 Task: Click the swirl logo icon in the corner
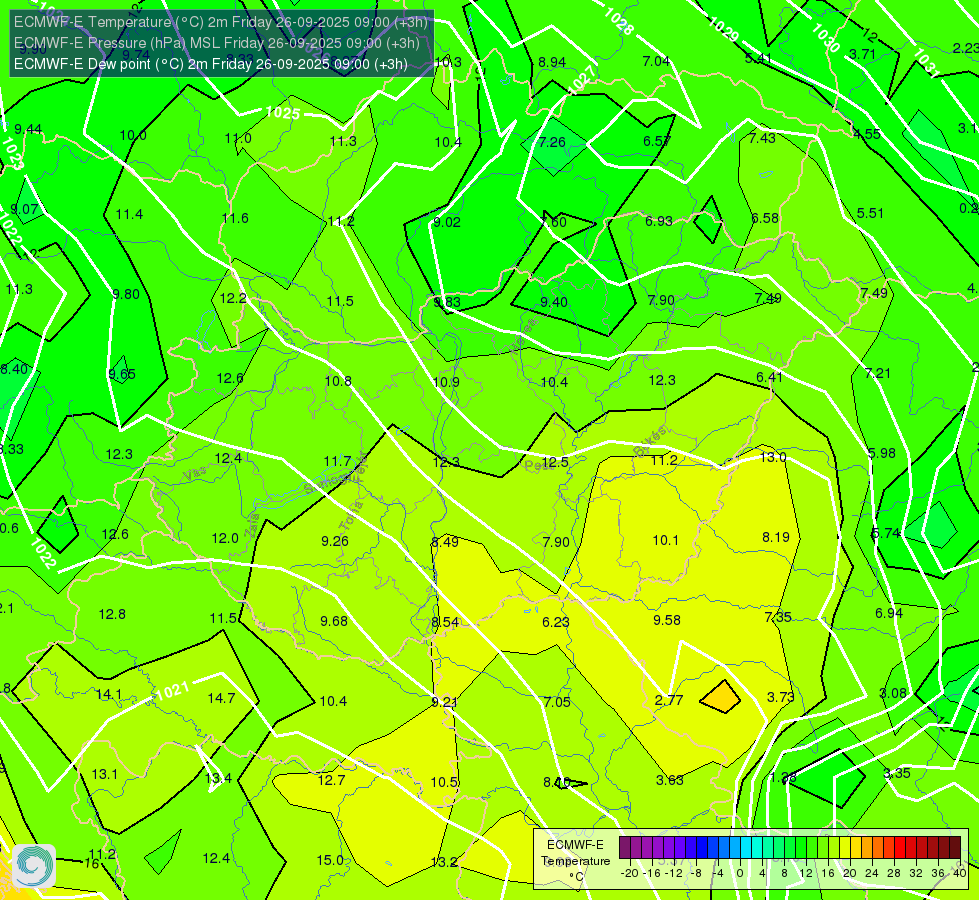[34, 866]
